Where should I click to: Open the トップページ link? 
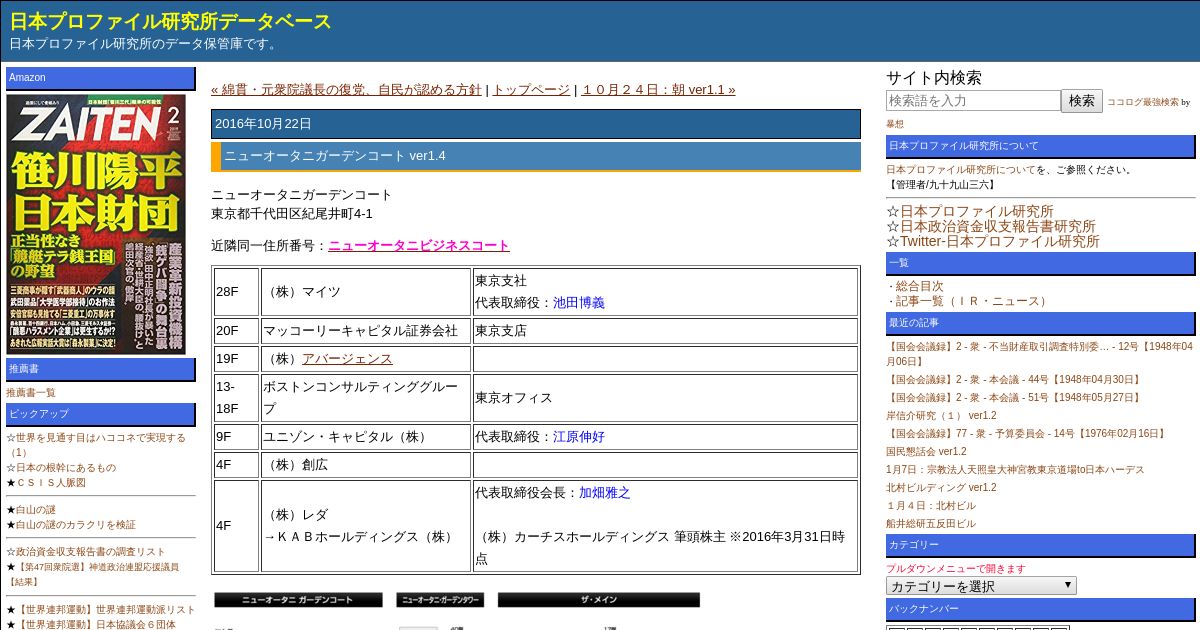tap(531, 89)
